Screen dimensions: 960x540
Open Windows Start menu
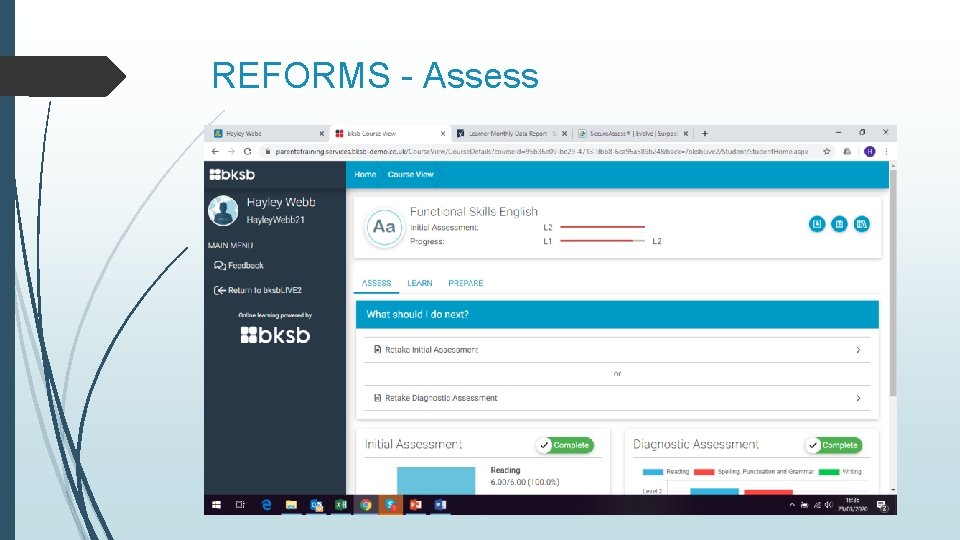pos(216,505)
